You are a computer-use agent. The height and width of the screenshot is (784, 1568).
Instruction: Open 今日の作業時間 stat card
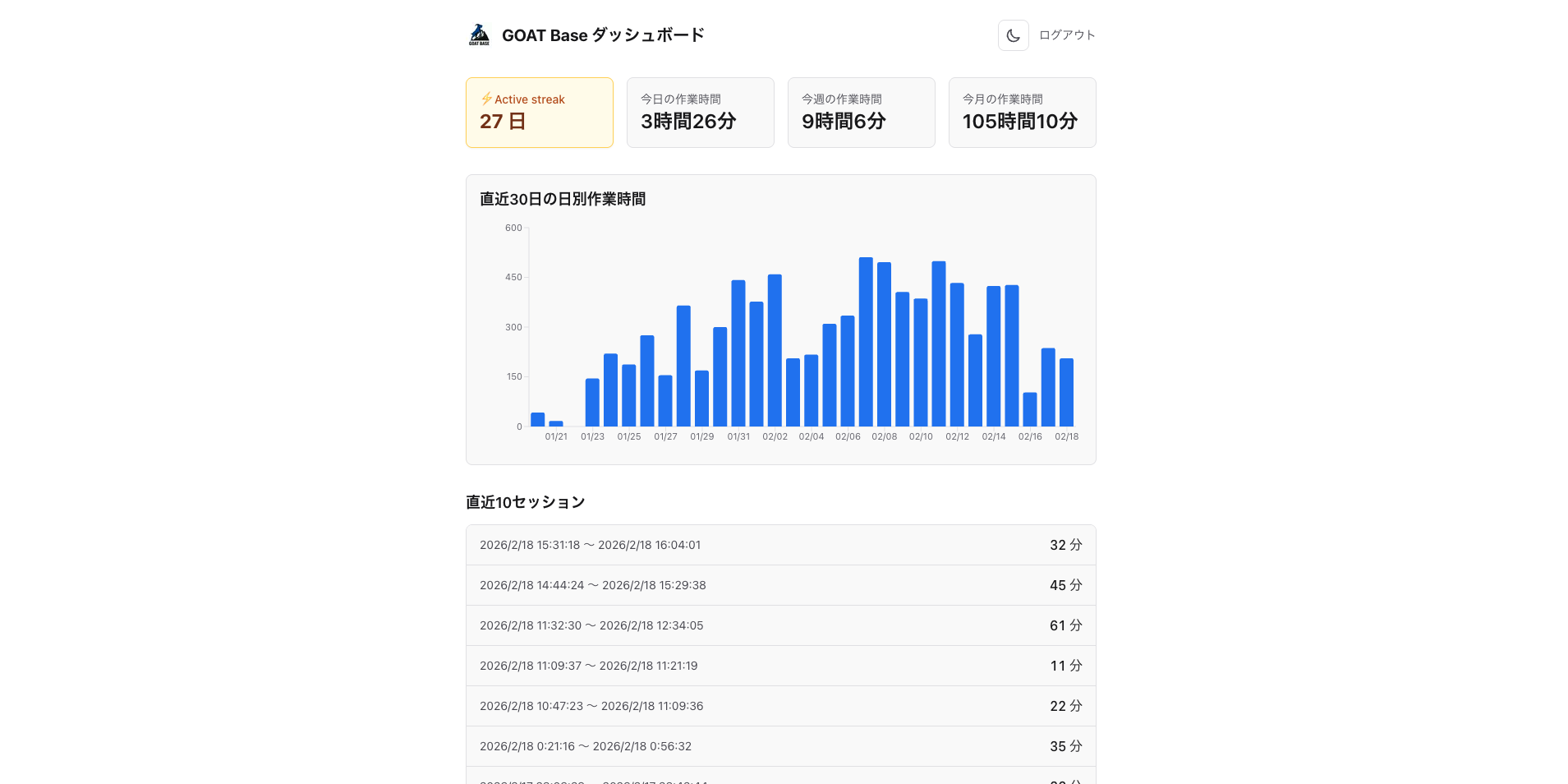click(x=700, y=113)
